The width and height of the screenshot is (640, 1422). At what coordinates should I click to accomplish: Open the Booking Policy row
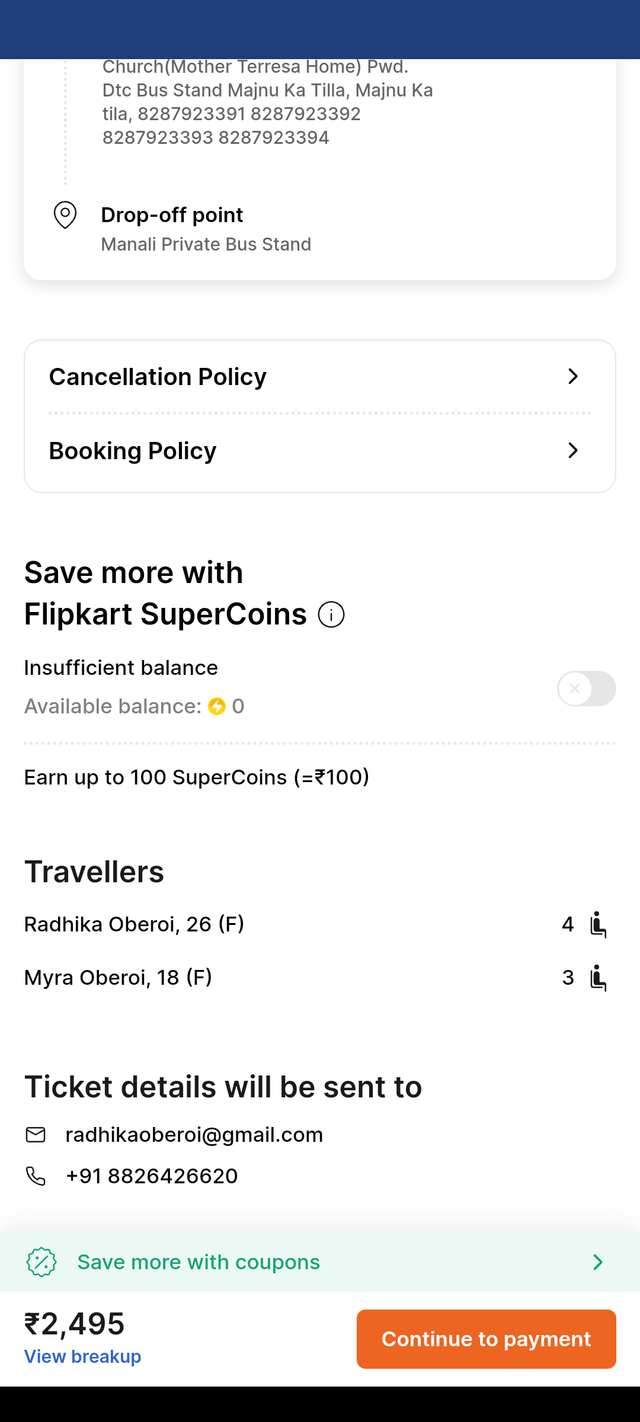(320, 451)
